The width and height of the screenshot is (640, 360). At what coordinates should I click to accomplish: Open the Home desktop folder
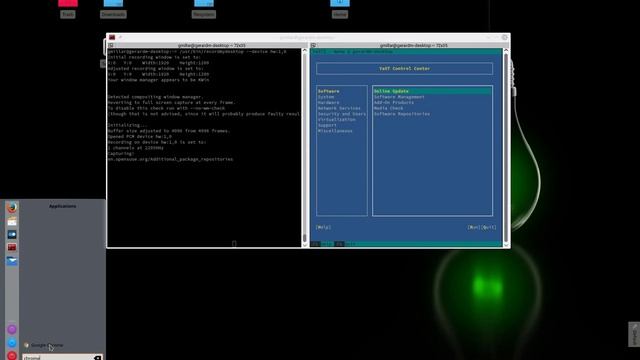(340, 9)
